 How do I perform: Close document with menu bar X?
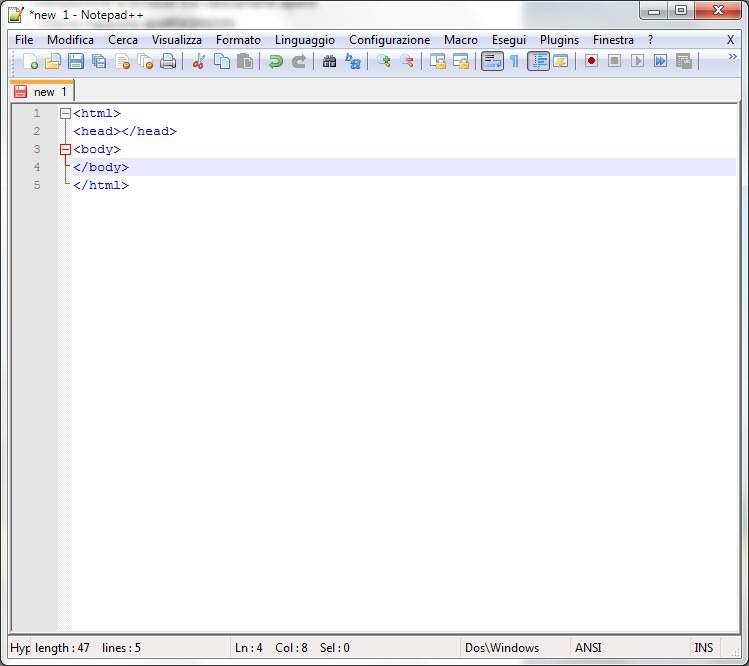730,40
